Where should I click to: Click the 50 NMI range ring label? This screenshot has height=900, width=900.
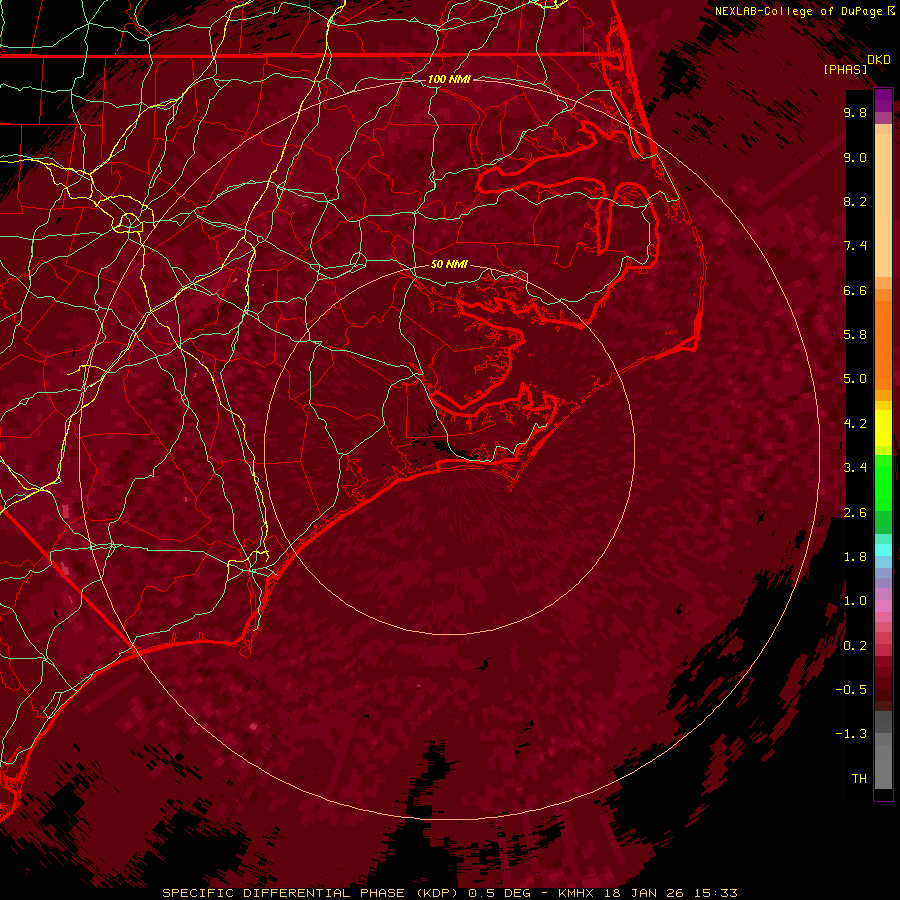(x=449, y=264)
